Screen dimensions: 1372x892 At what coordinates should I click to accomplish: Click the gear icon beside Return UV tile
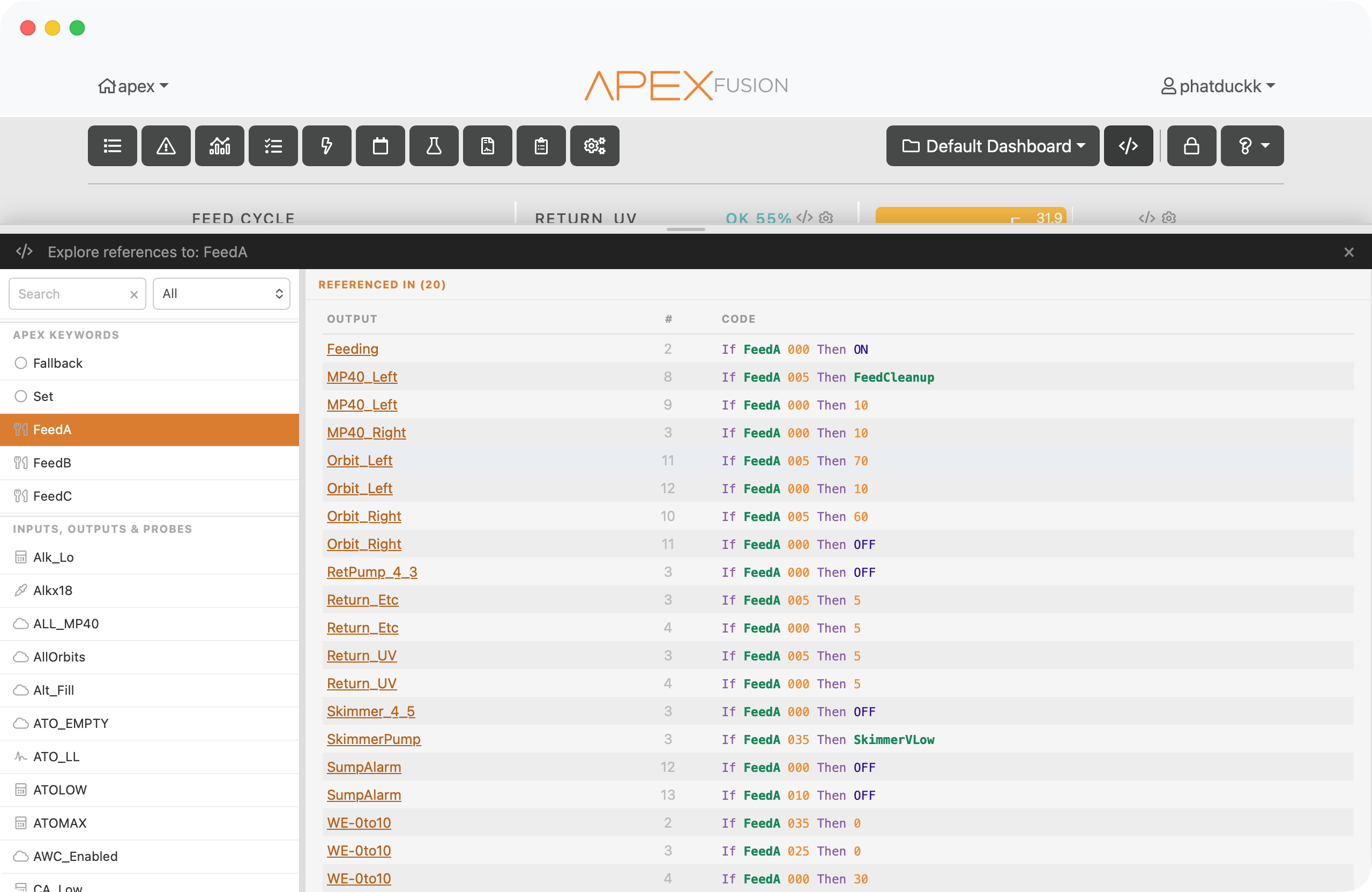tap(826, 218)
